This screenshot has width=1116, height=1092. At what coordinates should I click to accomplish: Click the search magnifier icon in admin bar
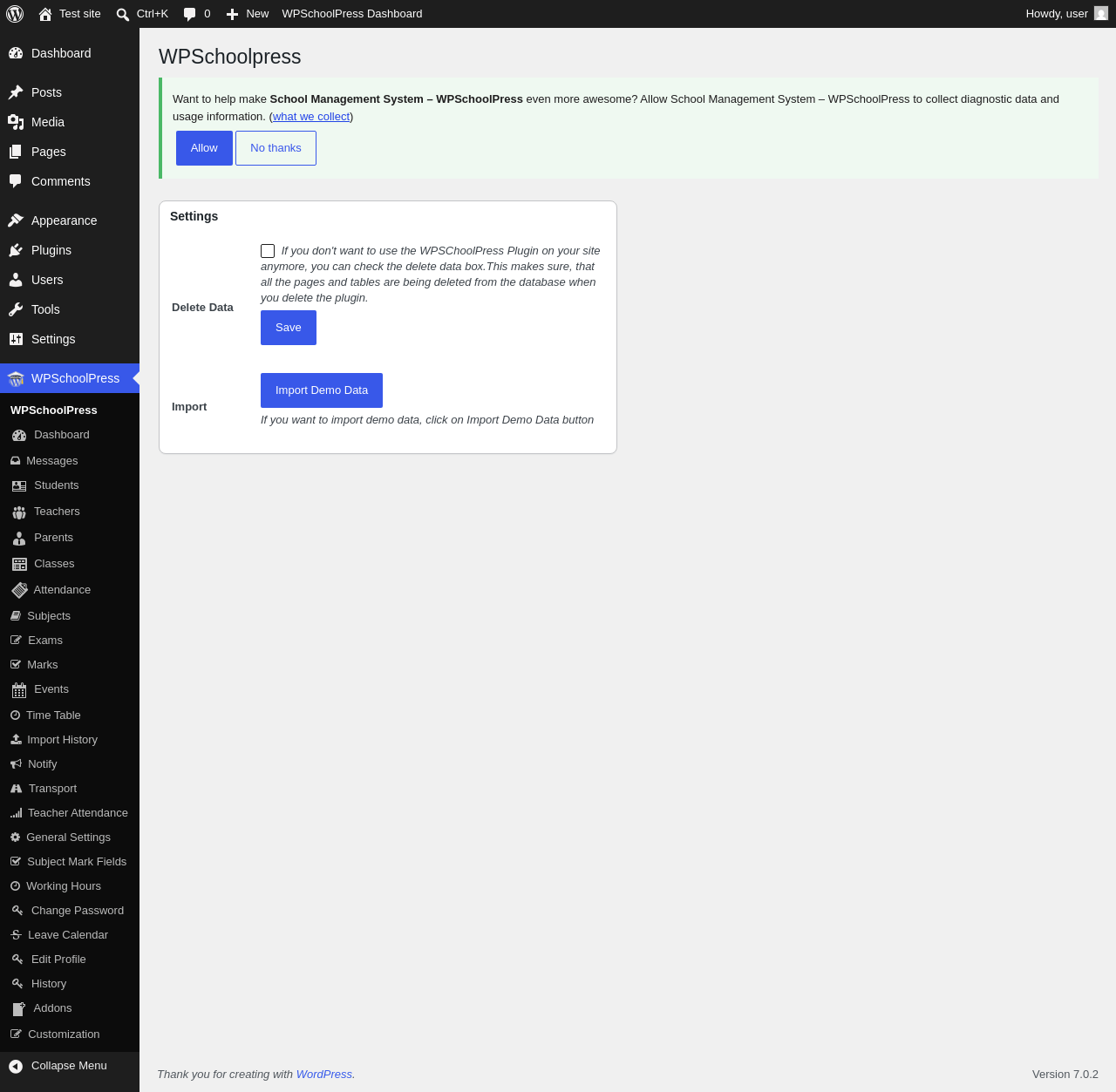pos(123,14)
